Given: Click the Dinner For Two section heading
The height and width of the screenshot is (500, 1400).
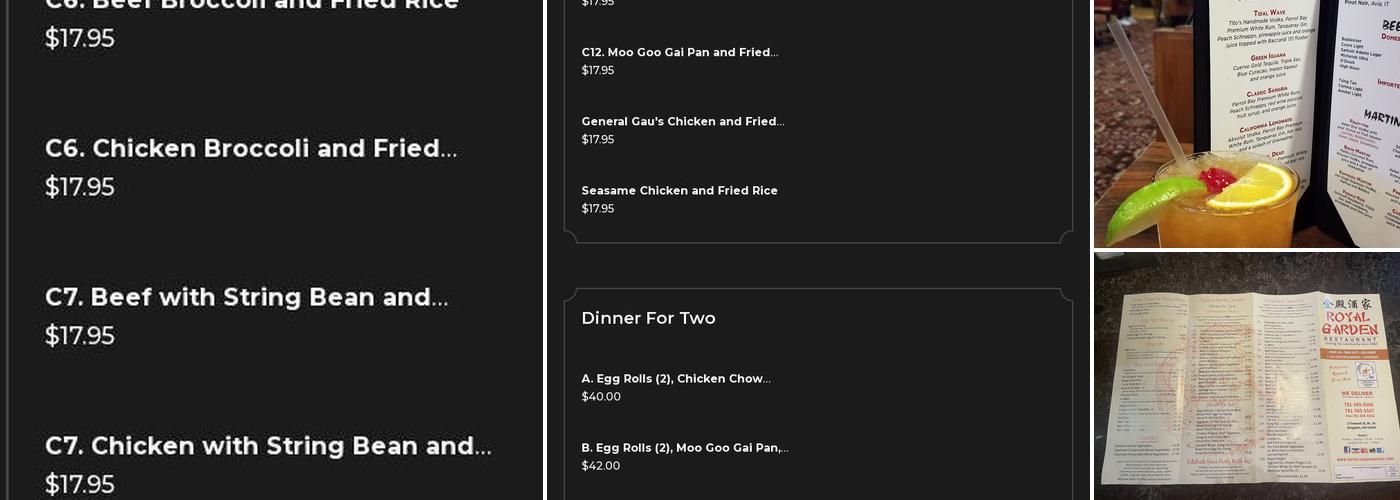Looking at the screenshot, I should [648, 318].
